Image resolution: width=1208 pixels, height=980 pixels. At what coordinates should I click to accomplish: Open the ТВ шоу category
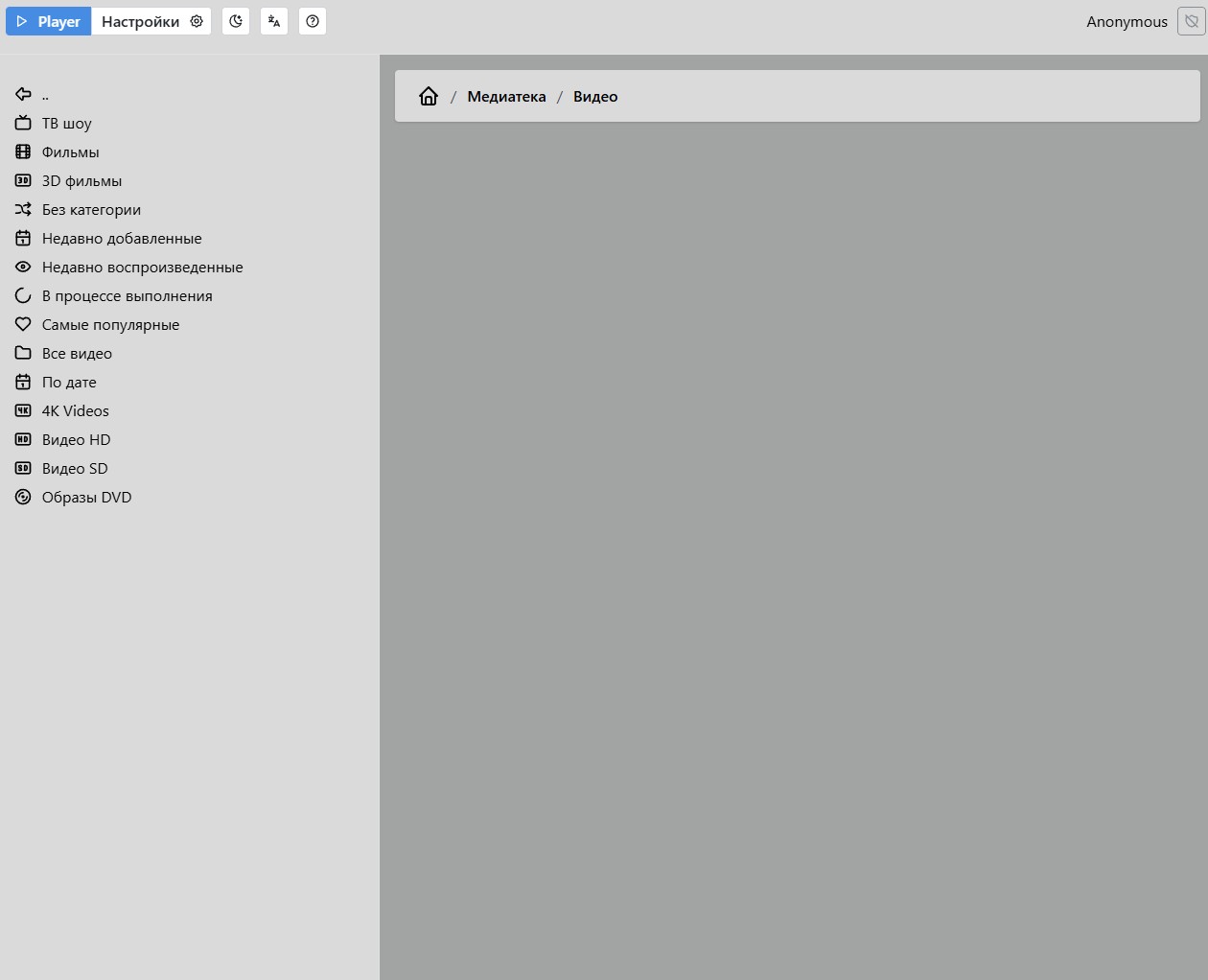pyautogui.click(x=66, y=123)
